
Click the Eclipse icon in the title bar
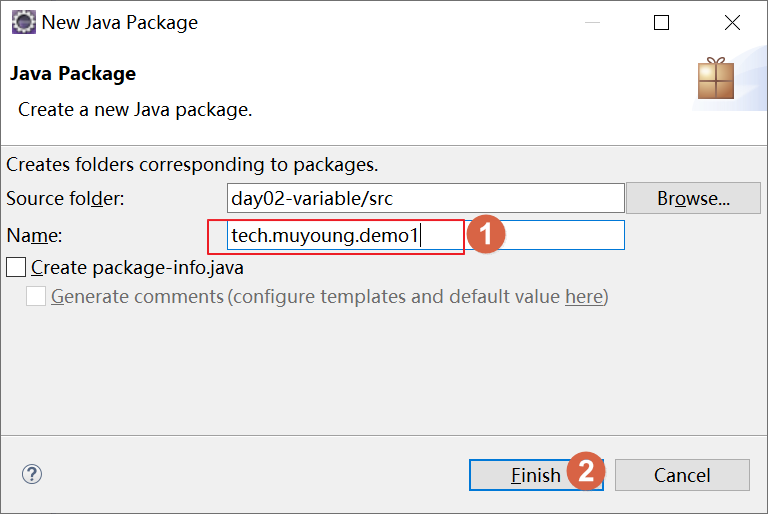coord(23,22)
